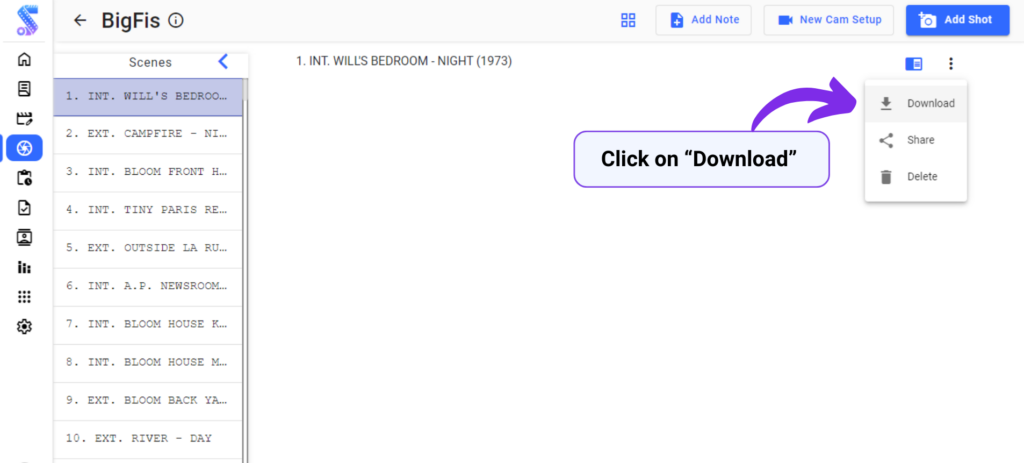The image size is (1024, 463).
Task: Open the bar chart reports icon
Action: [24, 267]
